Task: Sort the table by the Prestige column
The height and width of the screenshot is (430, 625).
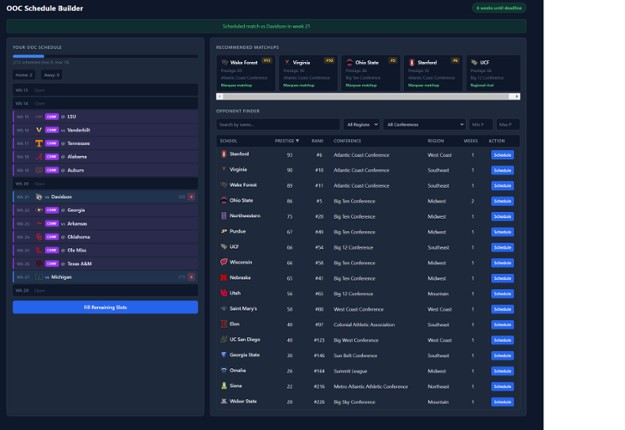Action: coord(286,141)
